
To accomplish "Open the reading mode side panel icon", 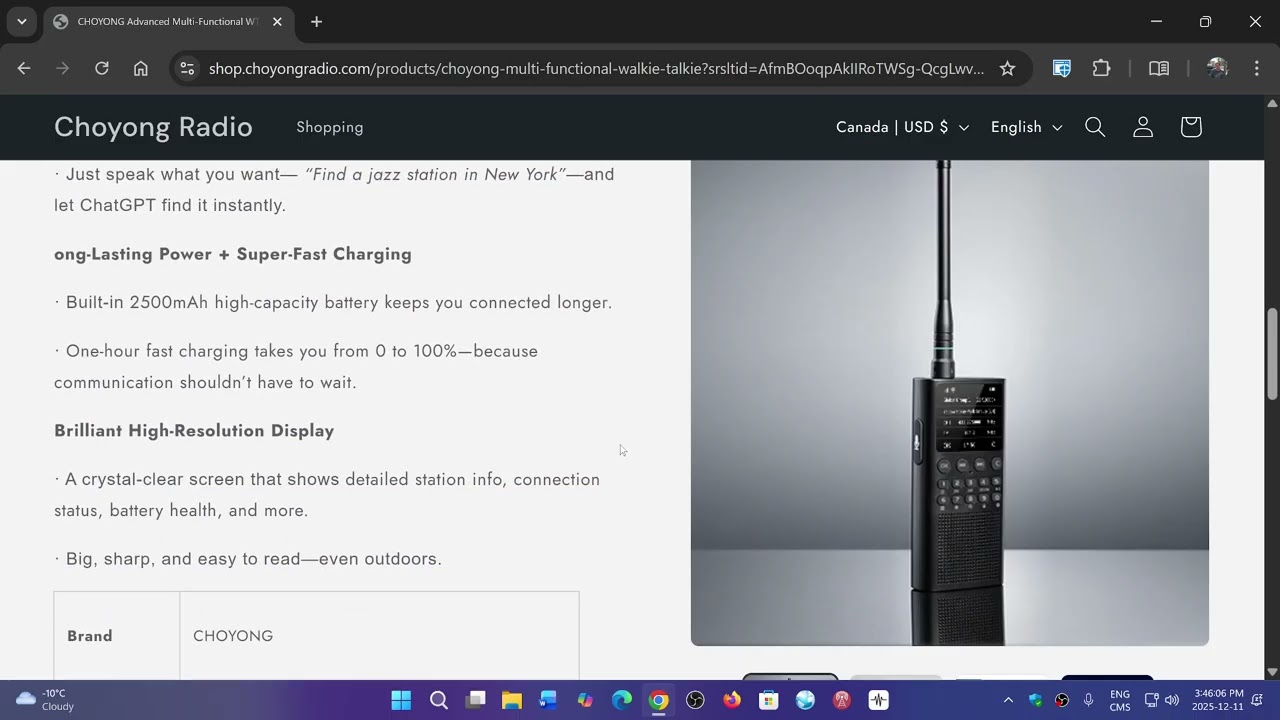I will click(1159, 68).
